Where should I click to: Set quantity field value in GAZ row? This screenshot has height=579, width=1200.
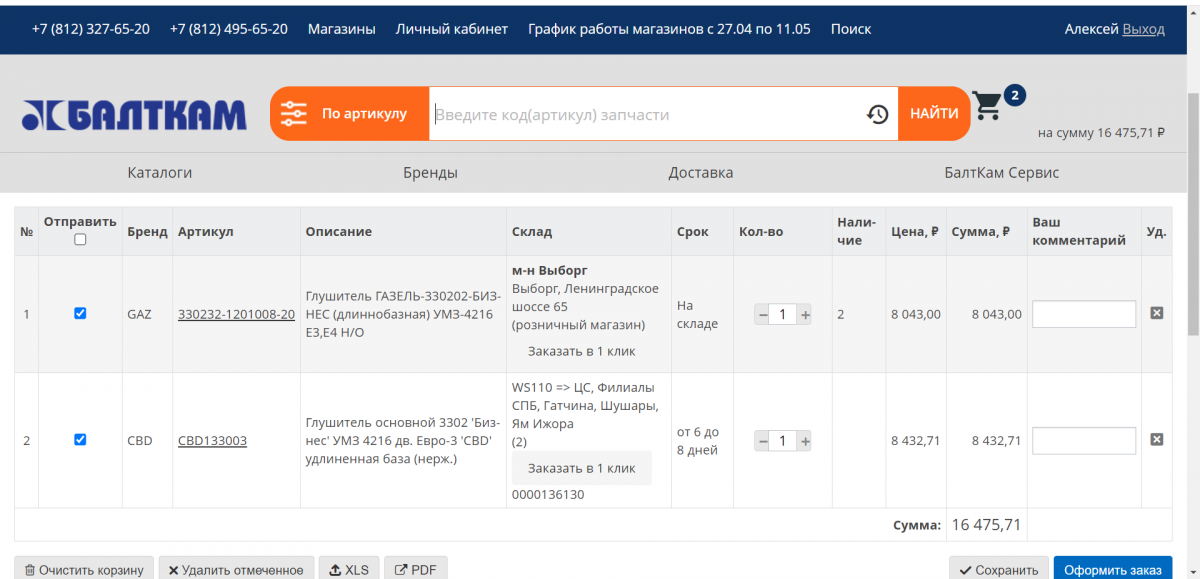click(783, 314)
